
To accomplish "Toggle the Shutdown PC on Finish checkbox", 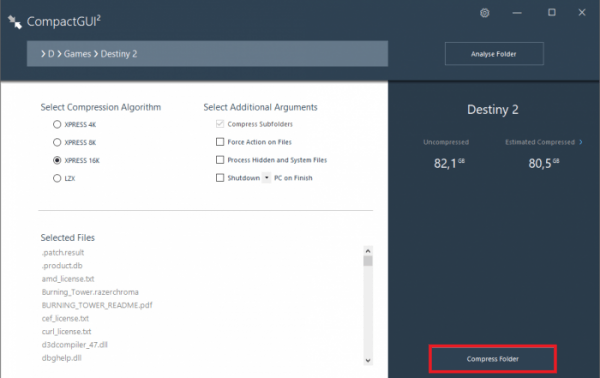I will [220, 178].
